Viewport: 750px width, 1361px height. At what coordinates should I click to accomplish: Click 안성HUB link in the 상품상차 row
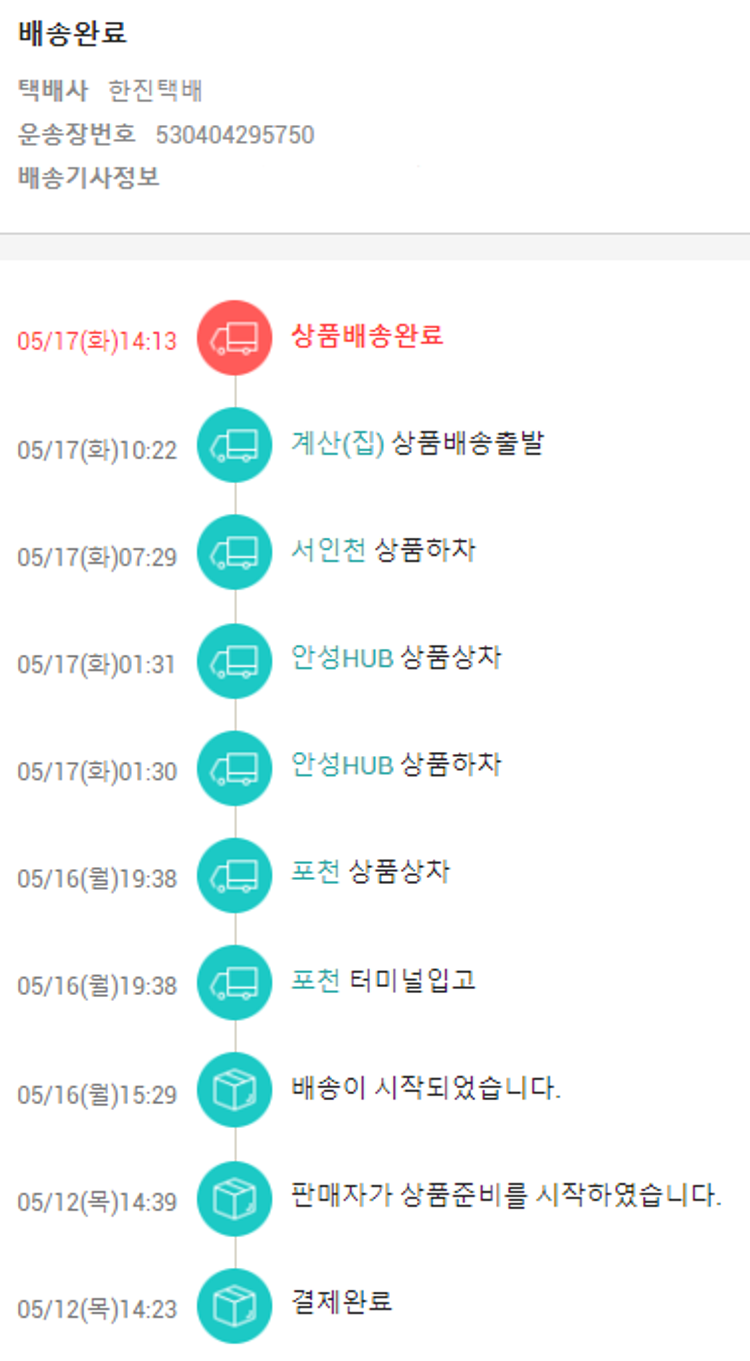tap(342, 658)
